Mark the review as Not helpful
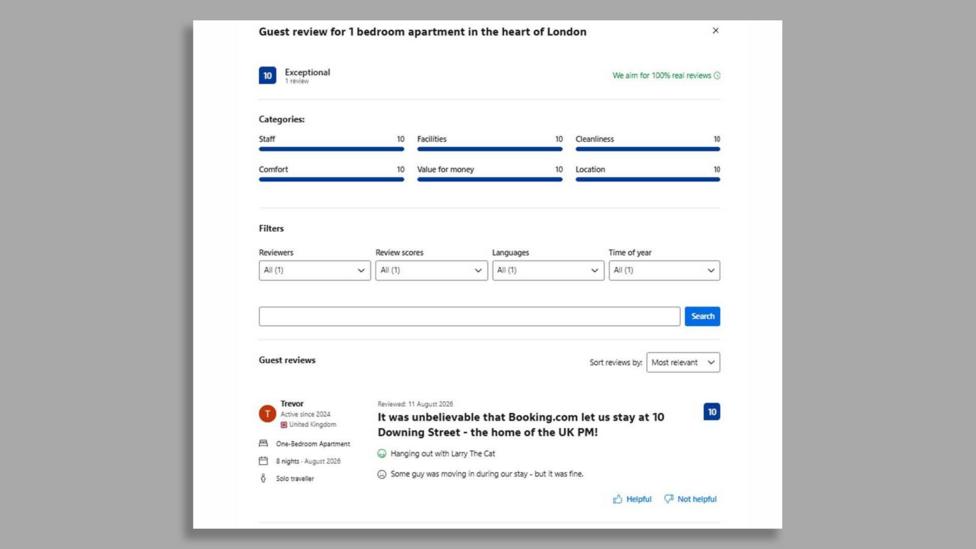Screen dimensions: 976x549 click(690, 499)
